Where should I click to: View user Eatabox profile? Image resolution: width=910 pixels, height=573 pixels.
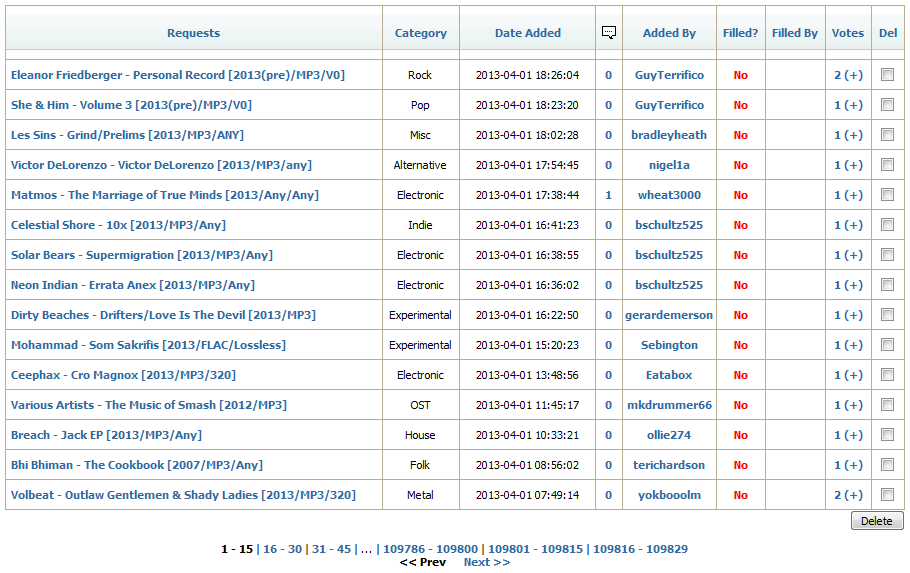click(669, 375)
